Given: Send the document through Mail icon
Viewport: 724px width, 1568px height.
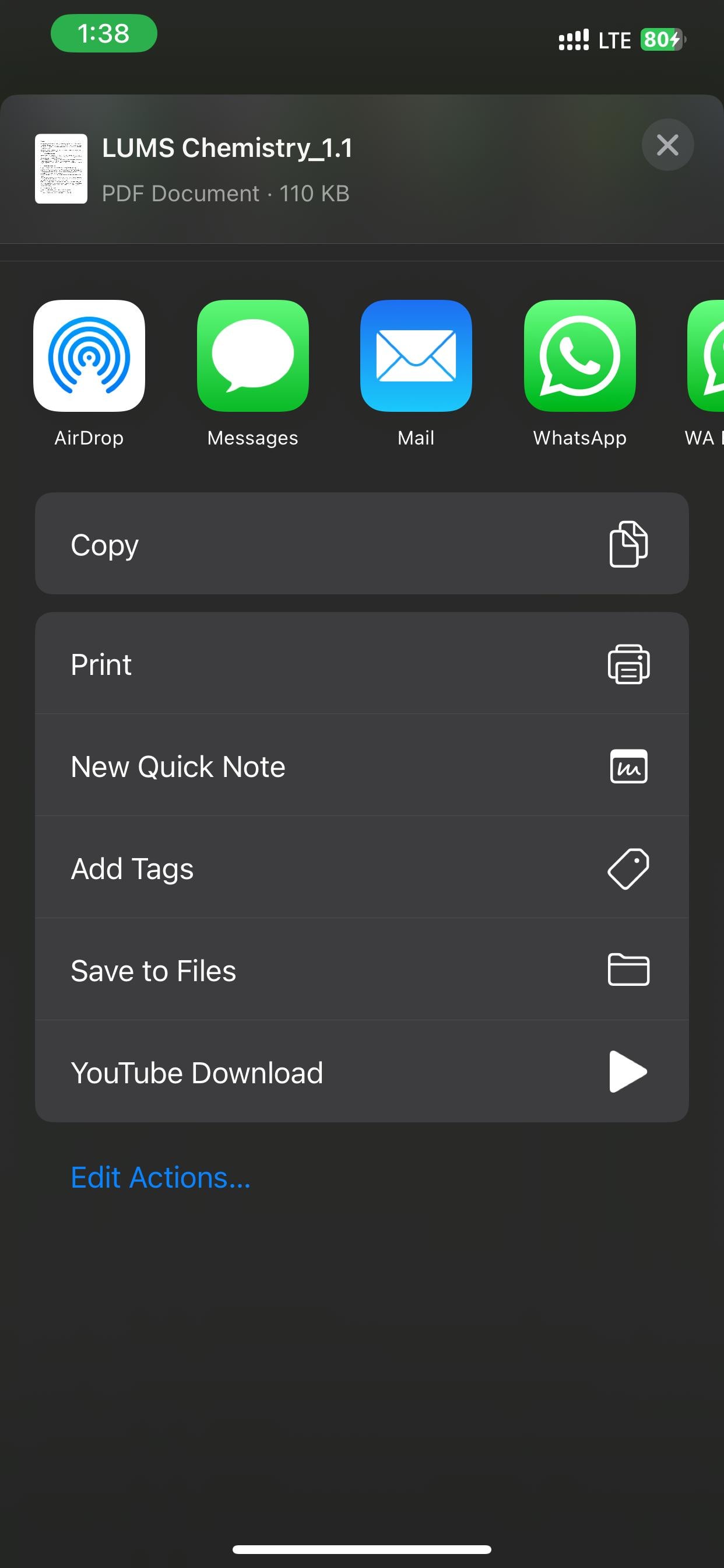Looking at the screenshot, I should point(416,355).
